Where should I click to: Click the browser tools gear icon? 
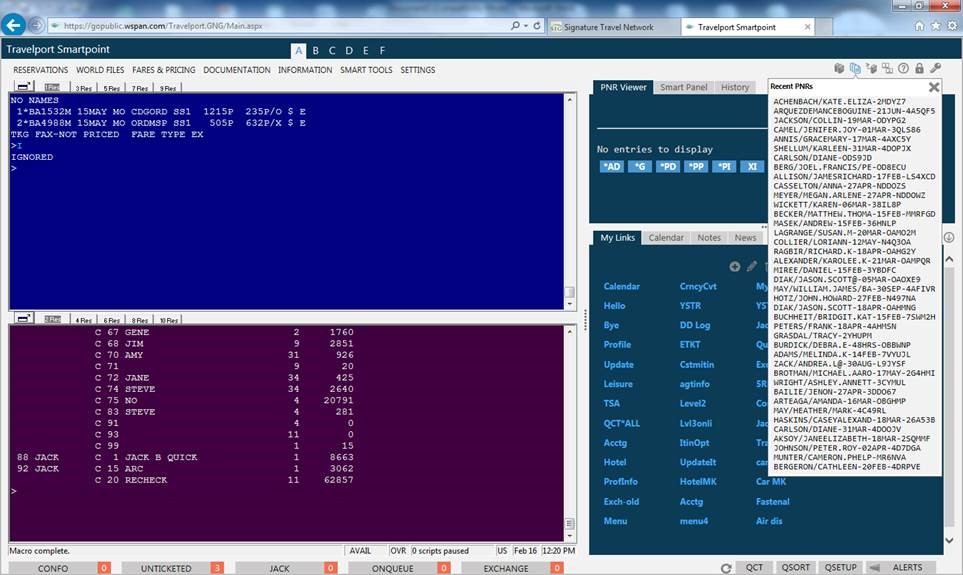pos(952,26)
